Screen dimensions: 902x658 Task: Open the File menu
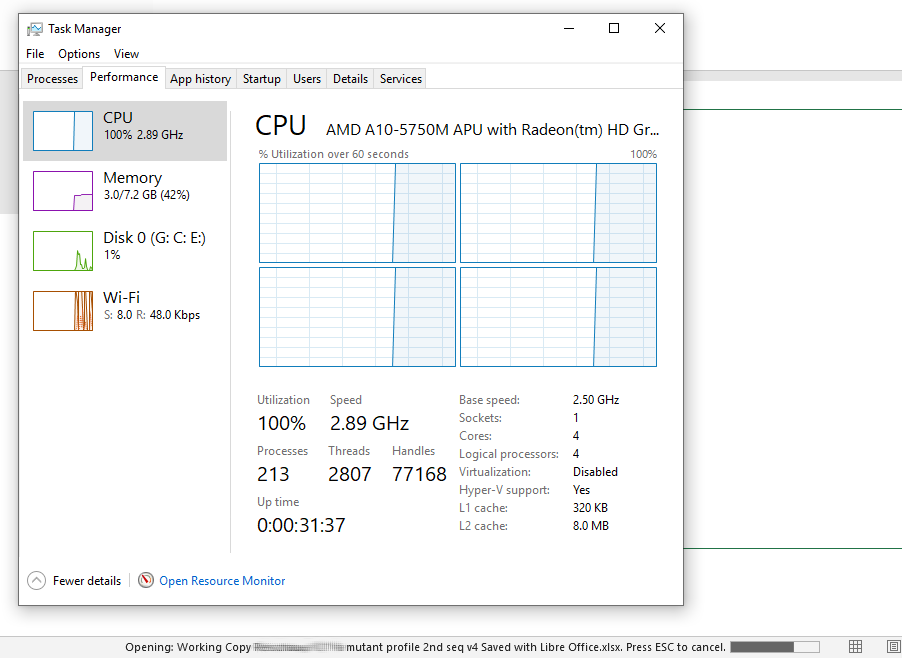pos(35,53)
